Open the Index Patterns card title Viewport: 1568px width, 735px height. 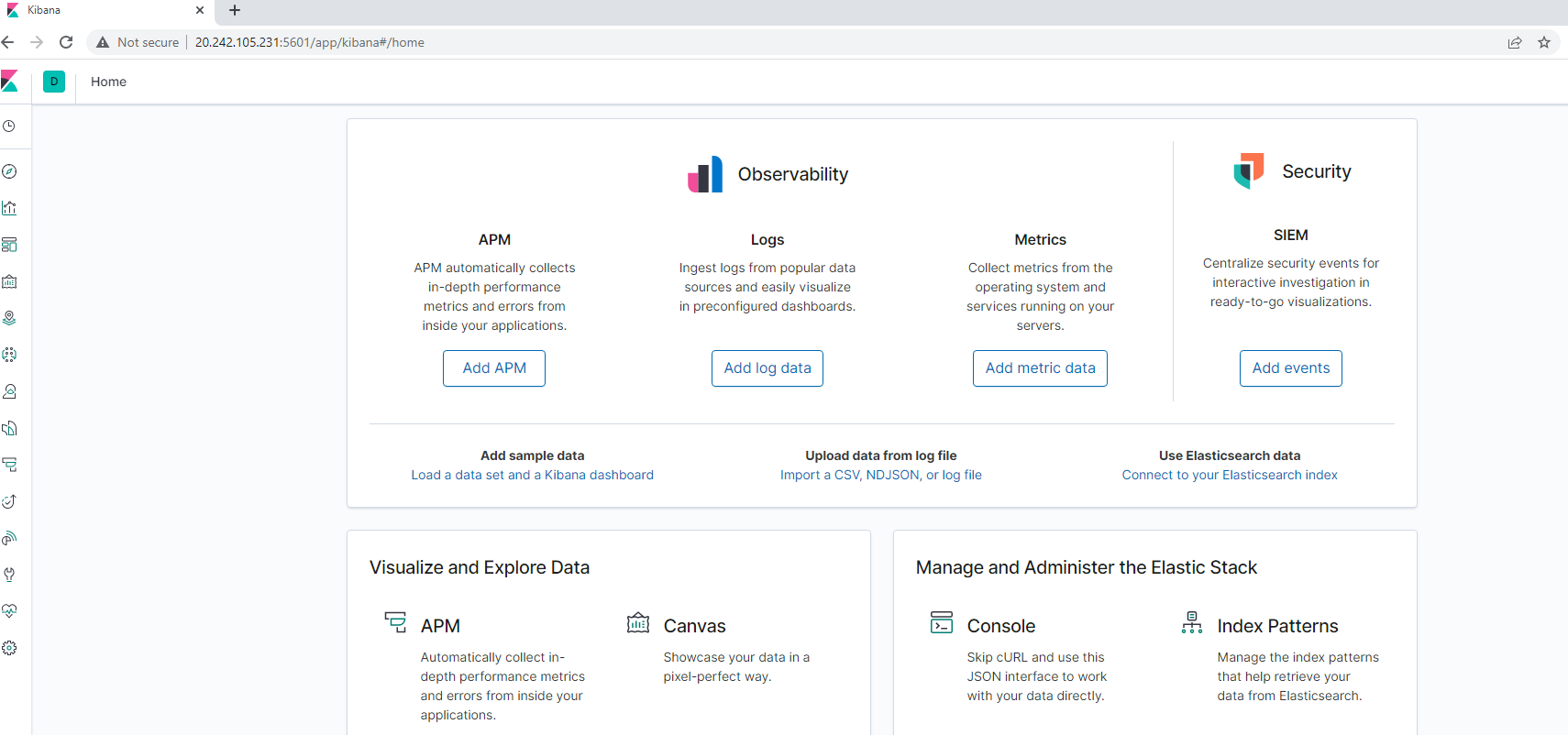(1277, 626)
